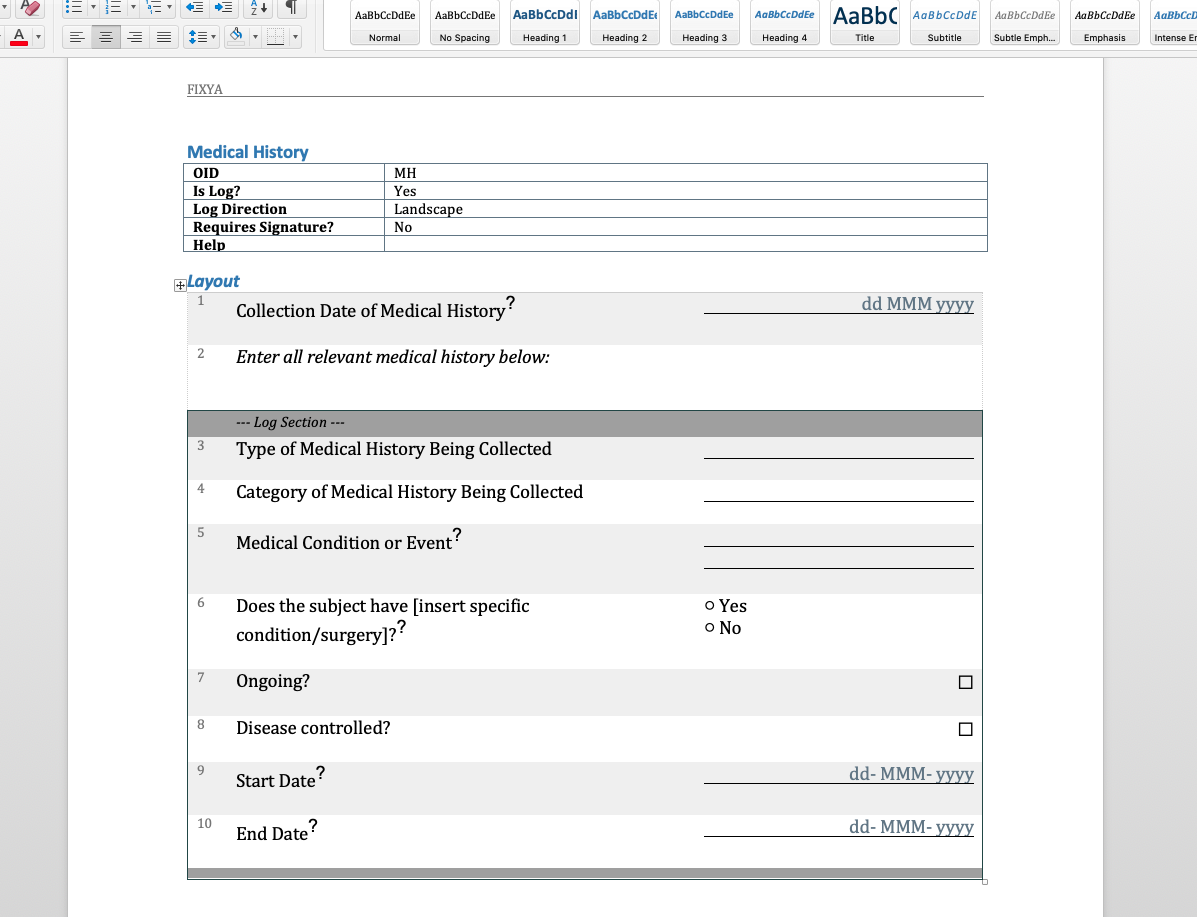Screen dimensions: 1197x917
Task: Apply a multilevel list
Action: (x=154, y=8)
